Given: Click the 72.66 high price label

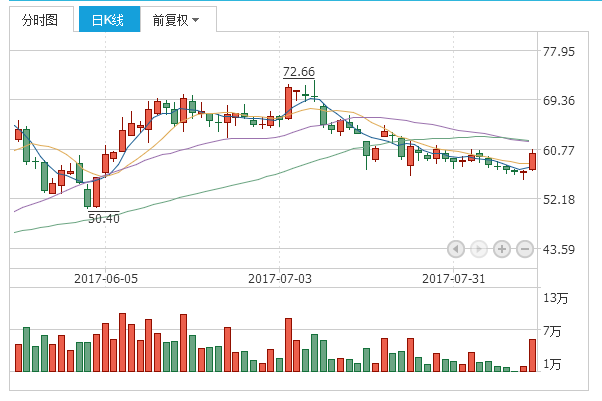Looking at the screenshot, I should click(298, 71).
